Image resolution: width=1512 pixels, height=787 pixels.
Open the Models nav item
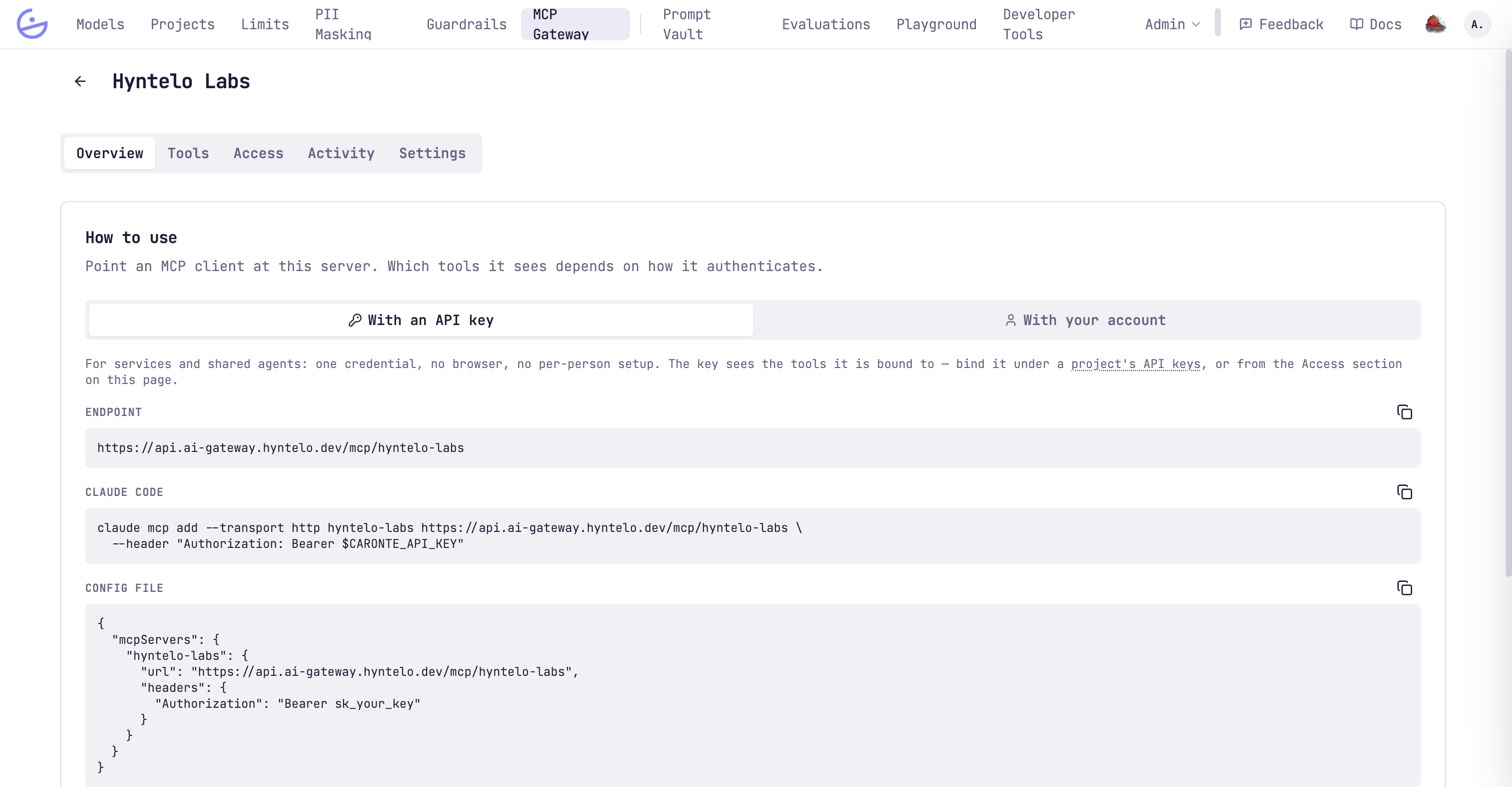click(x=100, y=24)
